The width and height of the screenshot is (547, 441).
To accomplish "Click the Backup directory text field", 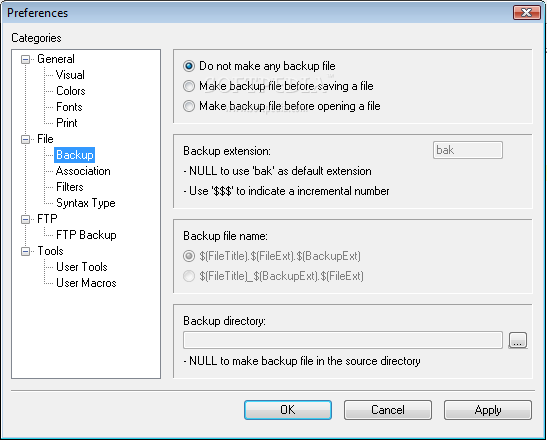I will (343, 340).
